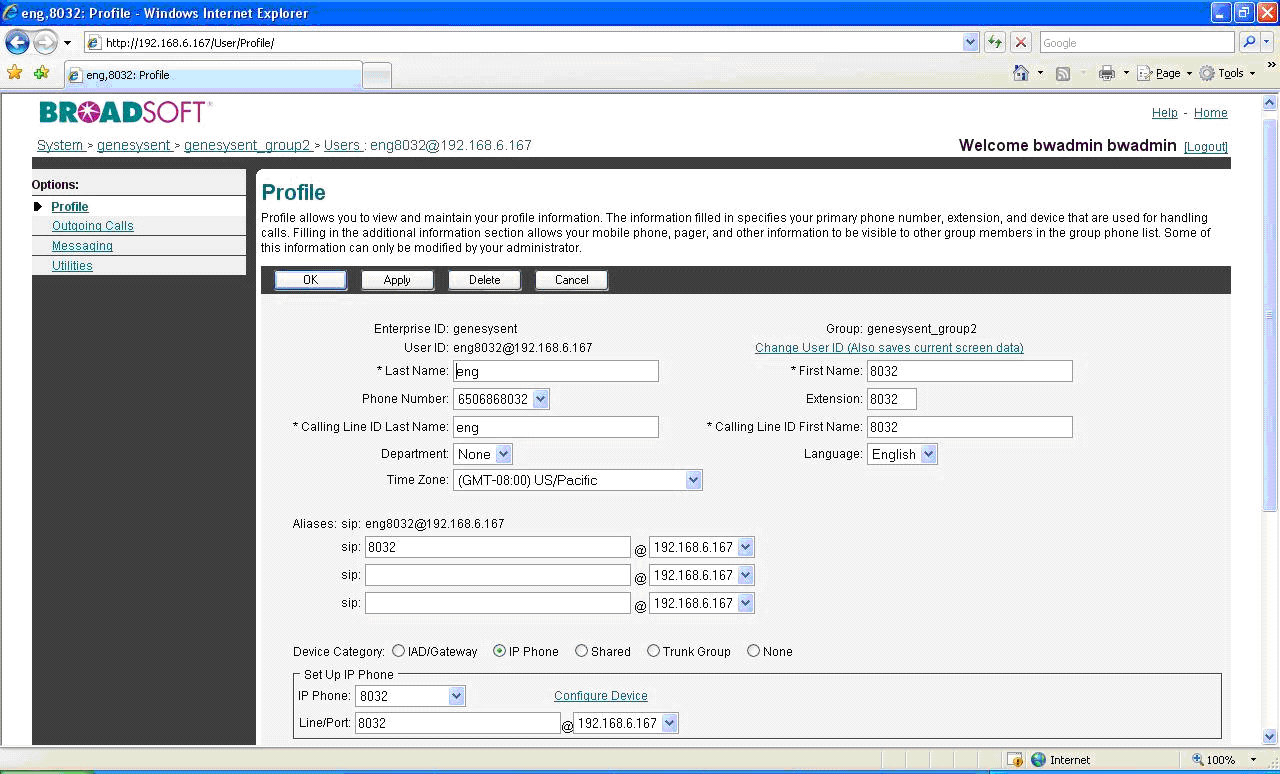Click the Home page toolbar icon
This screenshot has width=1280, height=774.
(1021, 73)
